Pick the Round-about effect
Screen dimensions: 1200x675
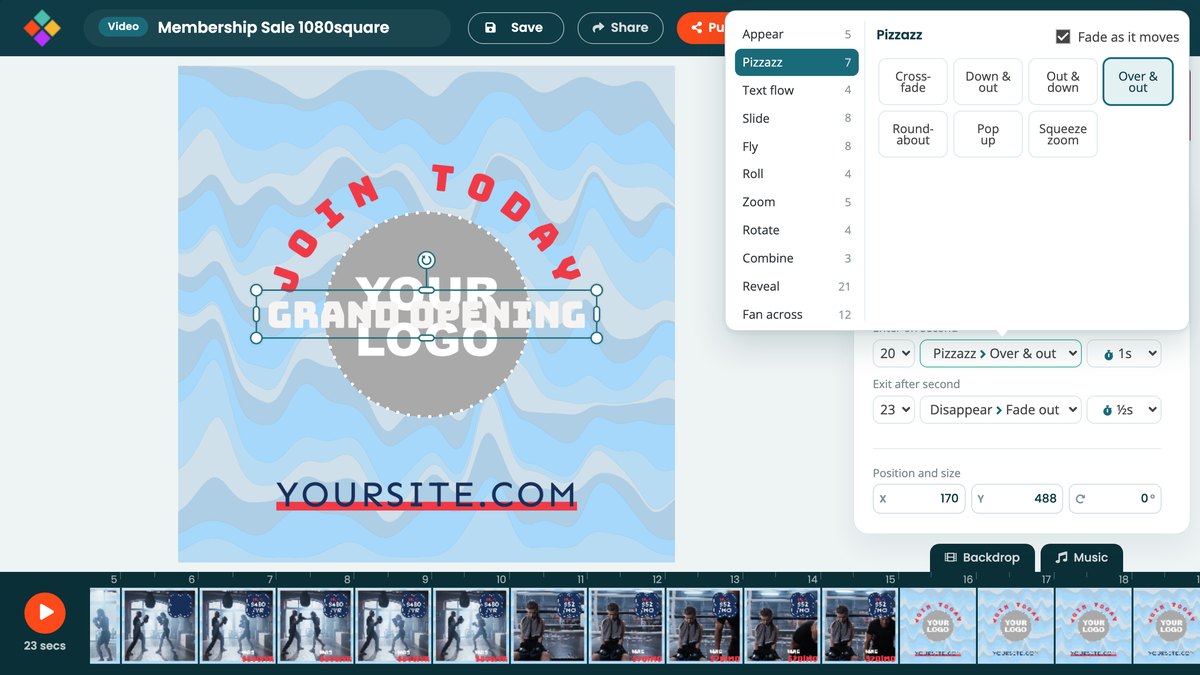click(x=913, y=135)
